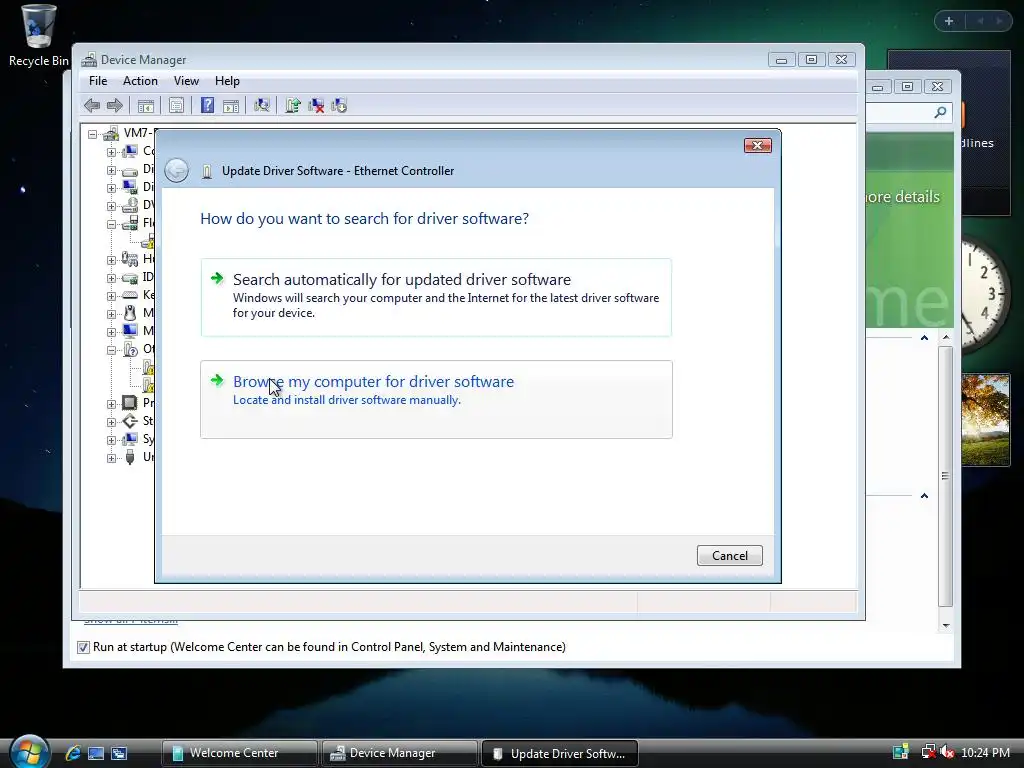Launch Internet Explorer from Quick Launch
Image resolution: width=1024 pixels, height=768 pixels.
(x=73, y=753)
